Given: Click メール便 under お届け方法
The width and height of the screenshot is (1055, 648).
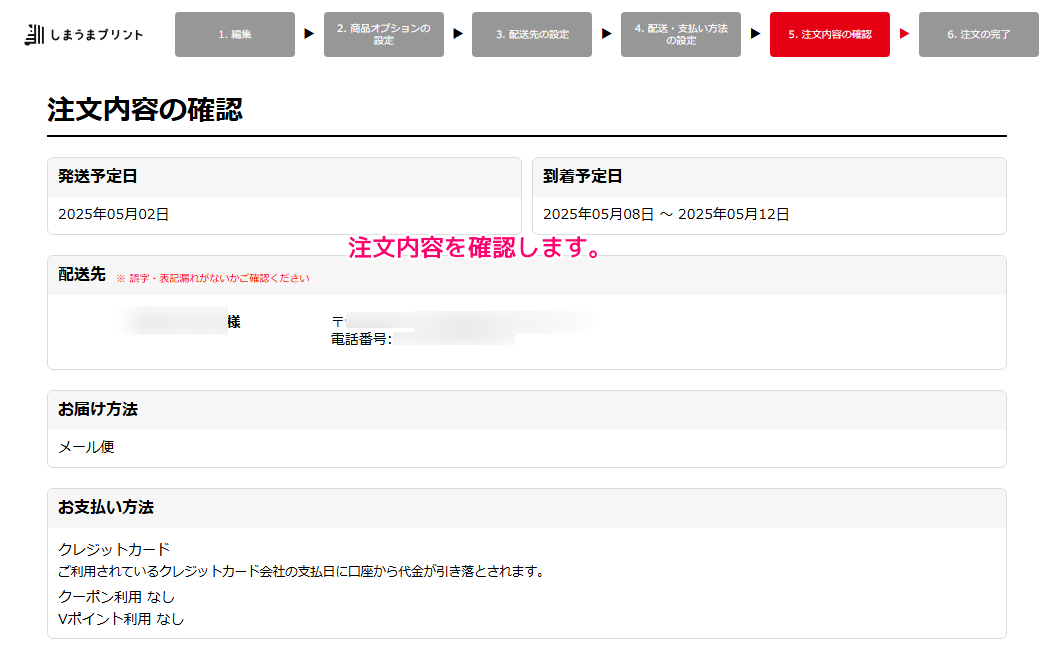Looking at the screenshot, I should (86, 447).
